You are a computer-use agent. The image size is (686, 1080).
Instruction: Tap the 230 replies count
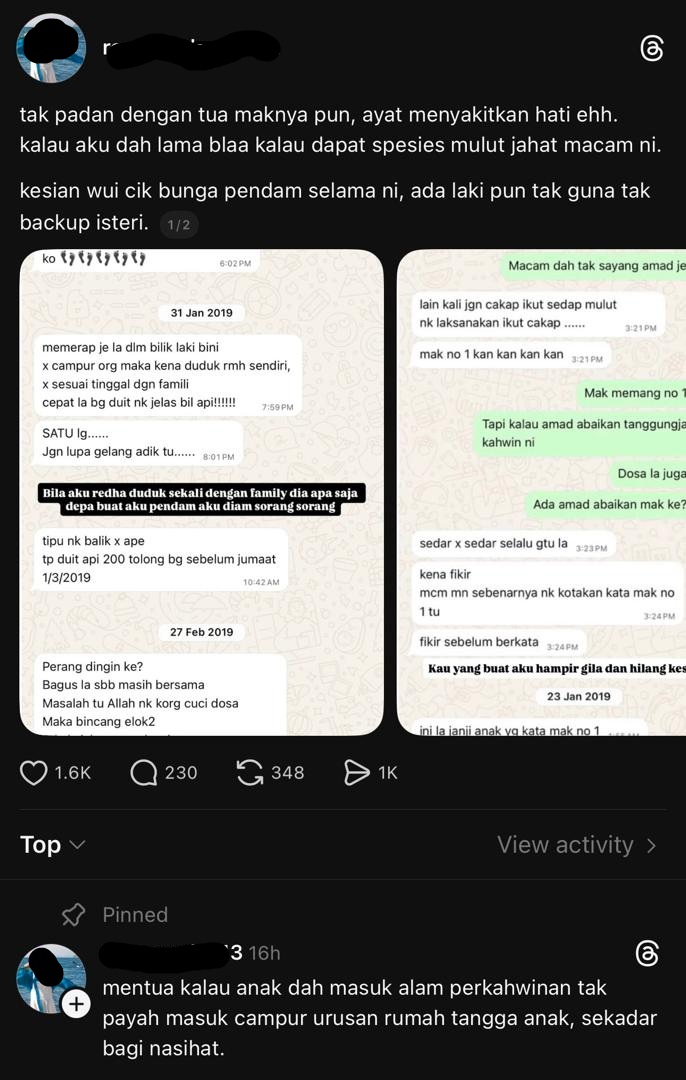coord(181,773)
